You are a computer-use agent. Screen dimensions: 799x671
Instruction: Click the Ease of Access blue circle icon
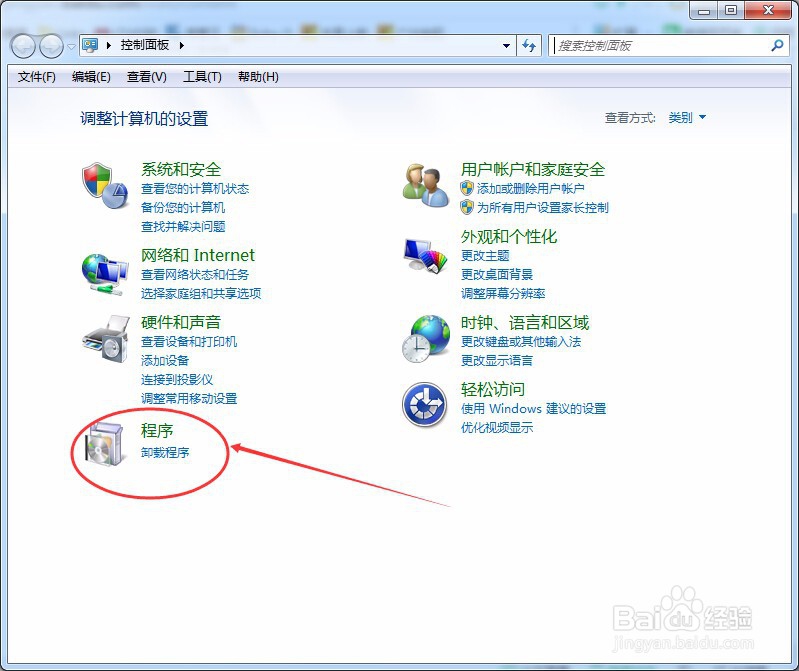(424, 405)
